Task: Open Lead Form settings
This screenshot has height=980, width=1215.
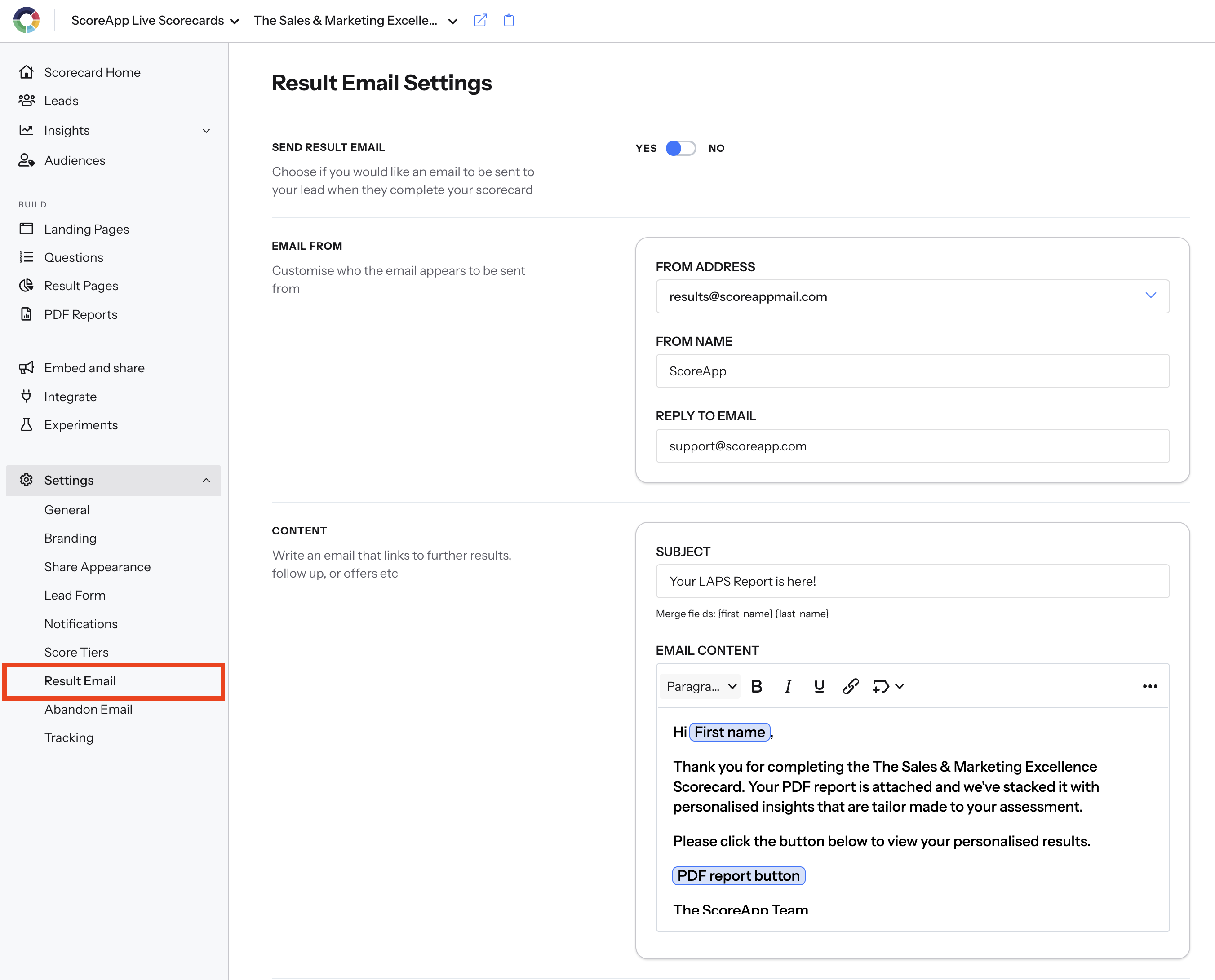Action: pyautogui.click(x=75, y=595)
